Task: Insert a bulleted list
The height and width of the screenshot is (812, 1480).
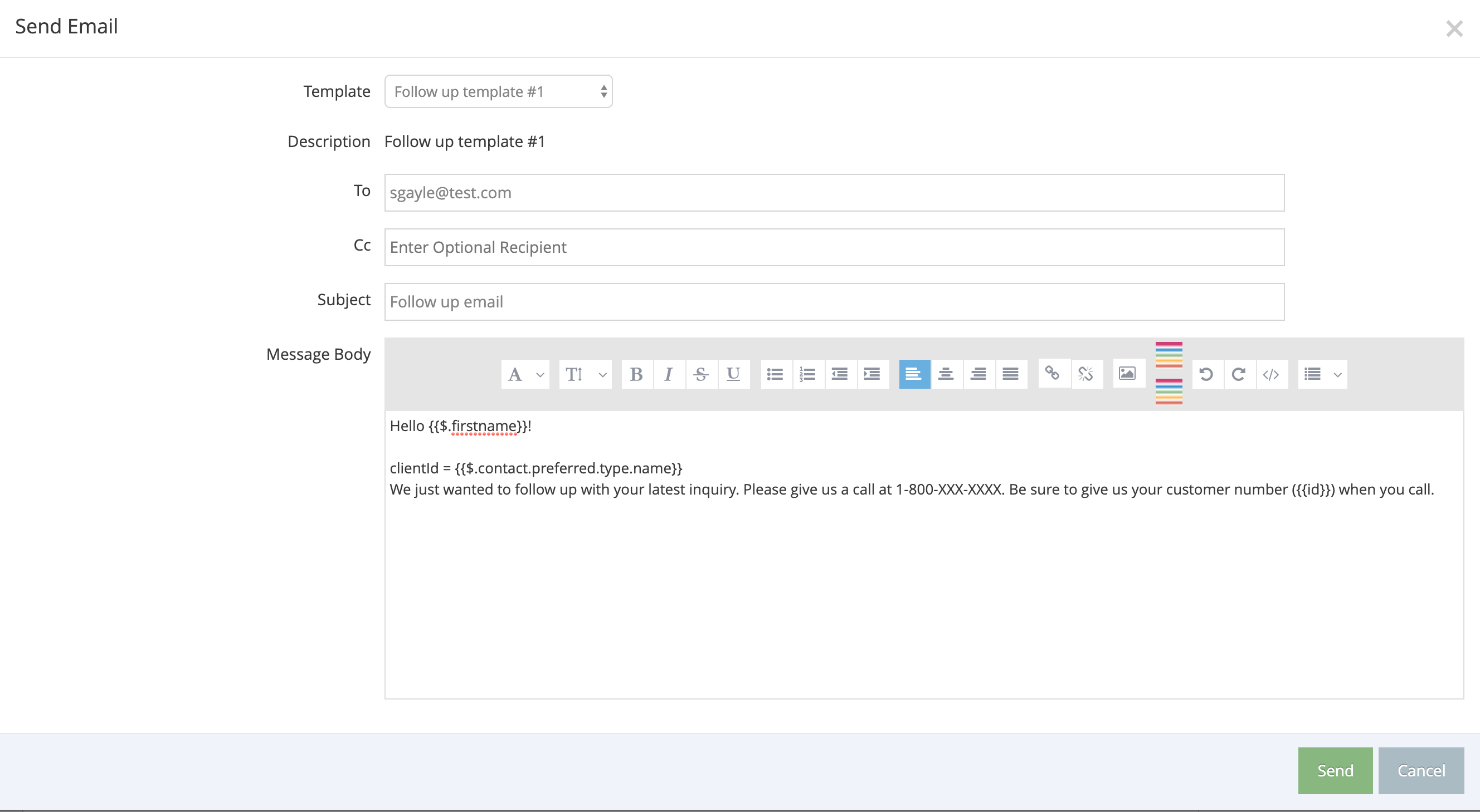Action: (775, 374)
